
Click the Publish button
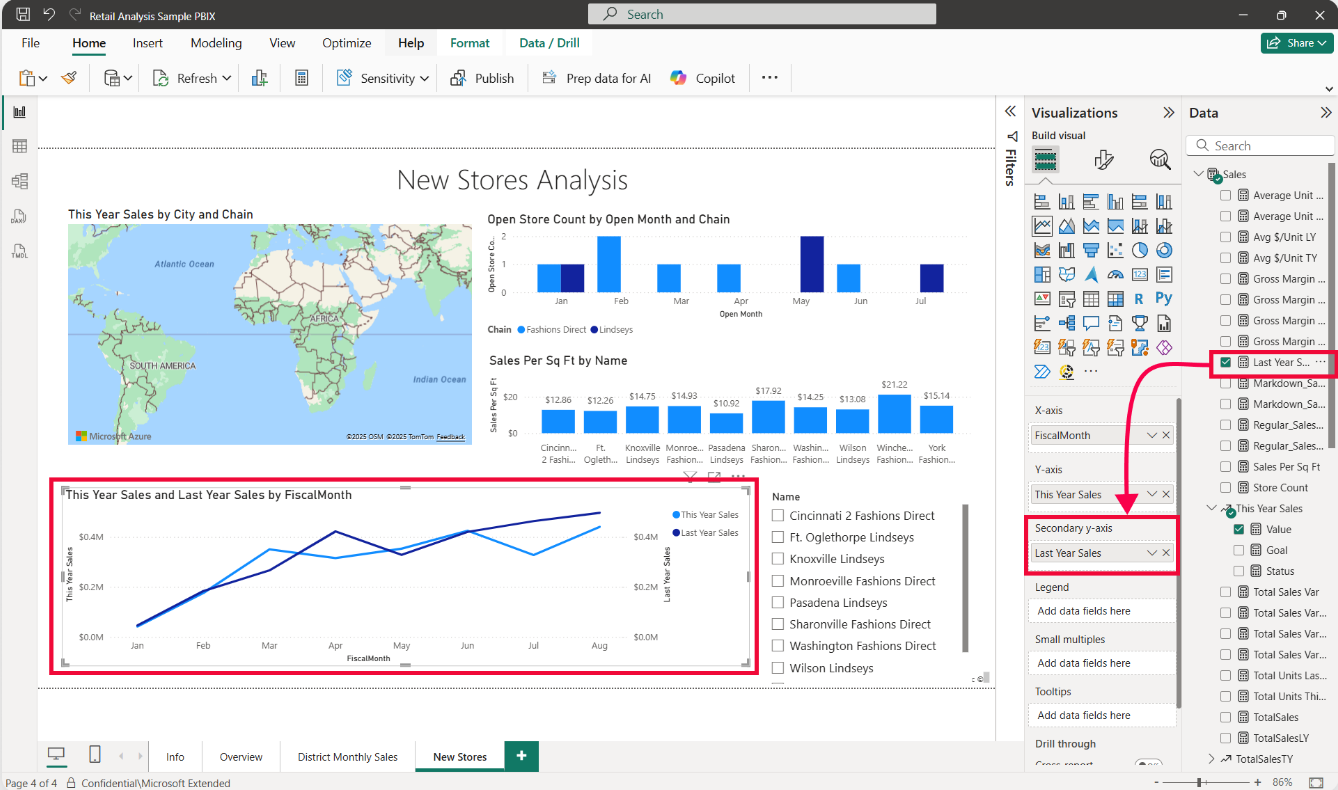(x=482, y=78)
